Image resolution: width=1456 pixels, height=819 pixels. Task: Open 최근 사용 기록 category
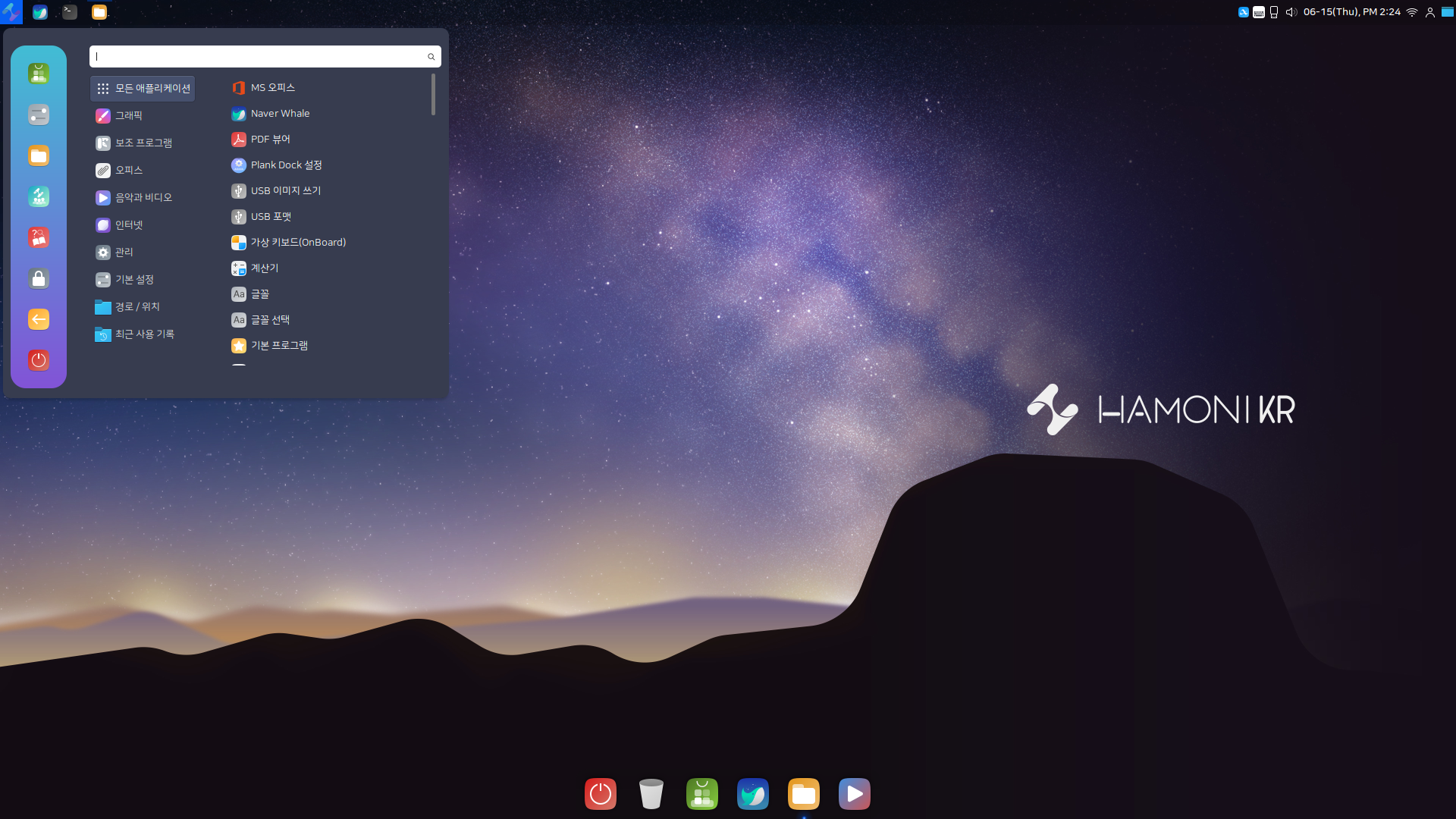(x=144, y=334)
